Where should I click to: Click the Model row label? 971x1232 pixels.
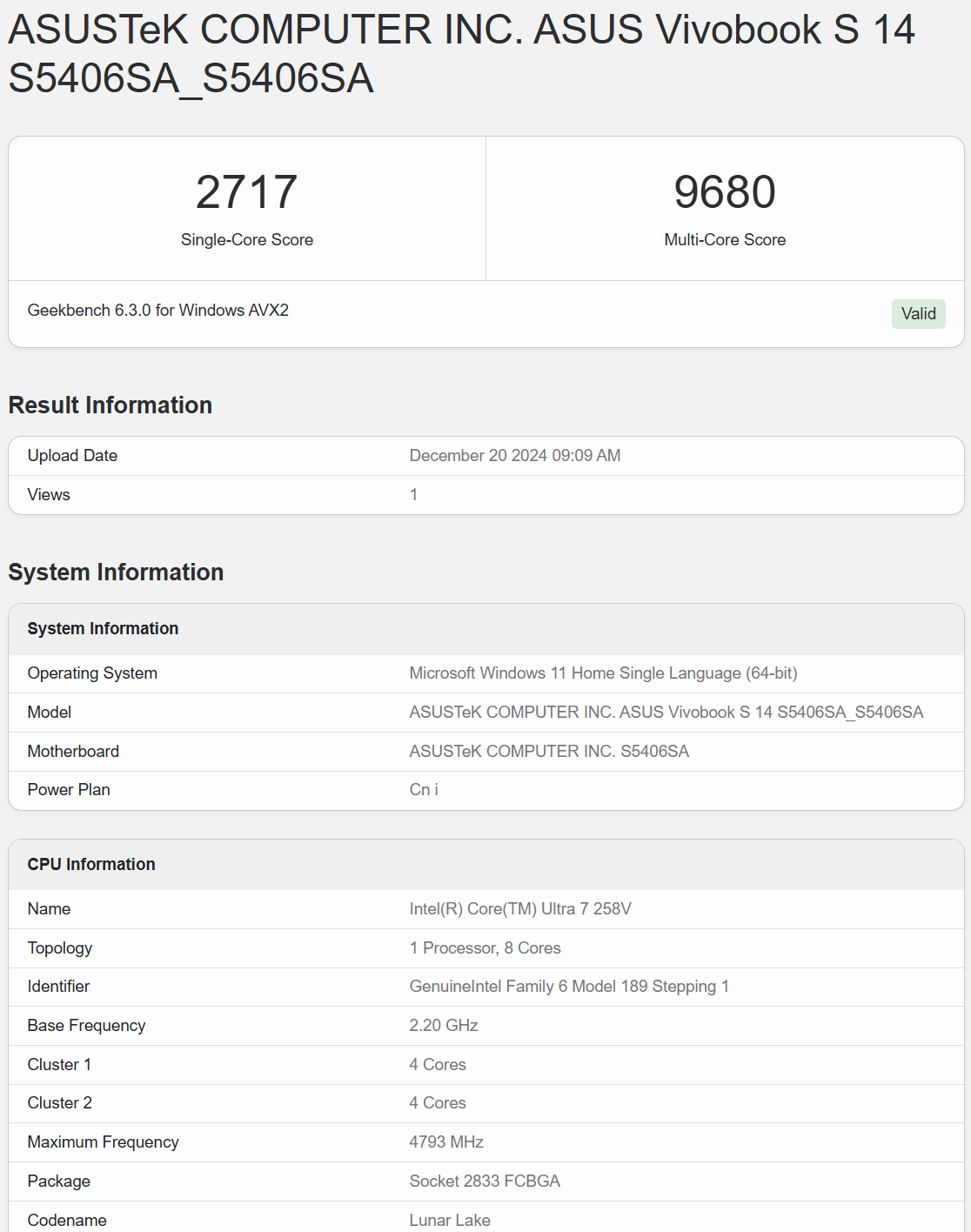coord(50,713)
